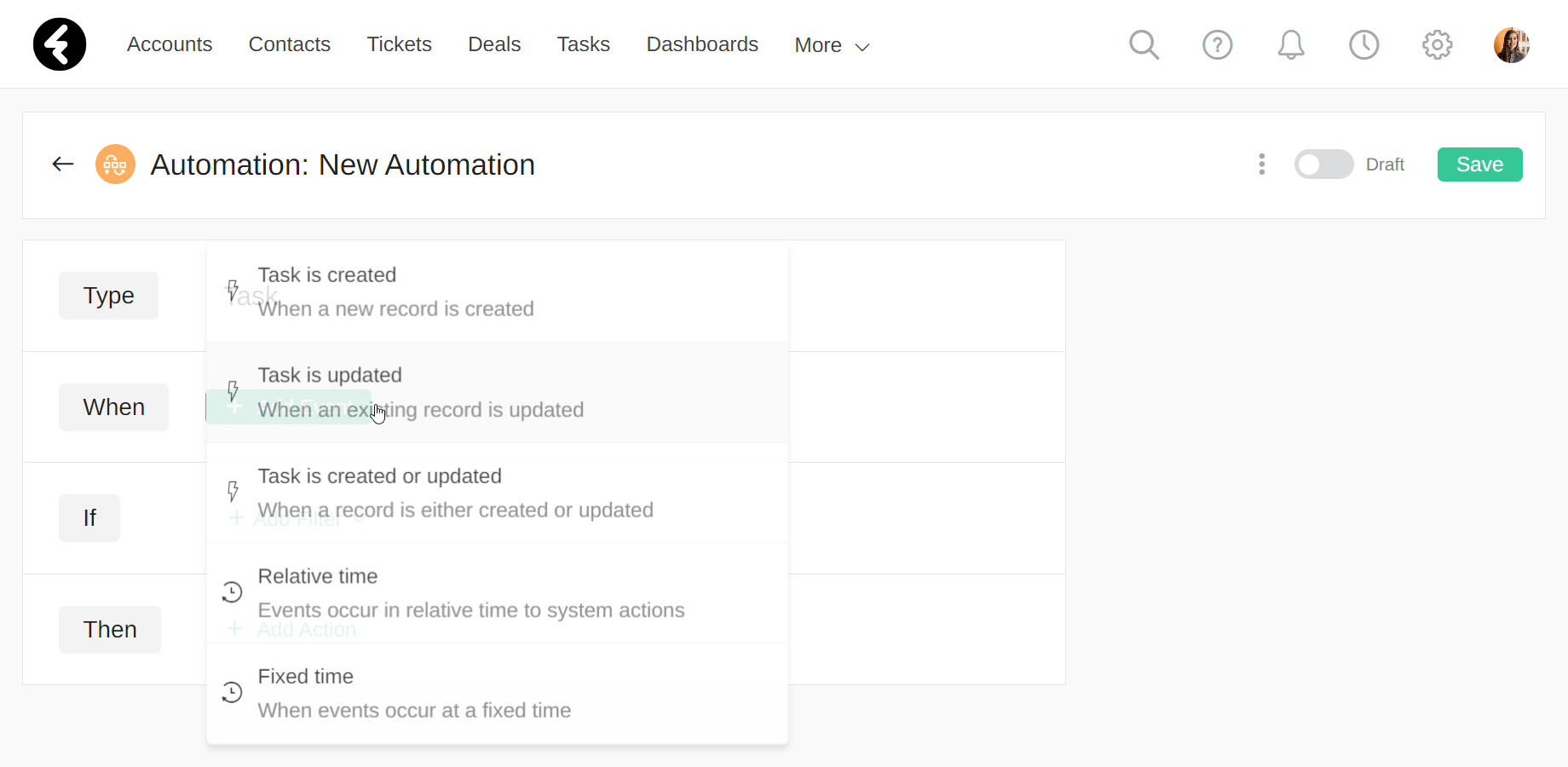Open the Contacts tab

(289, 44)
